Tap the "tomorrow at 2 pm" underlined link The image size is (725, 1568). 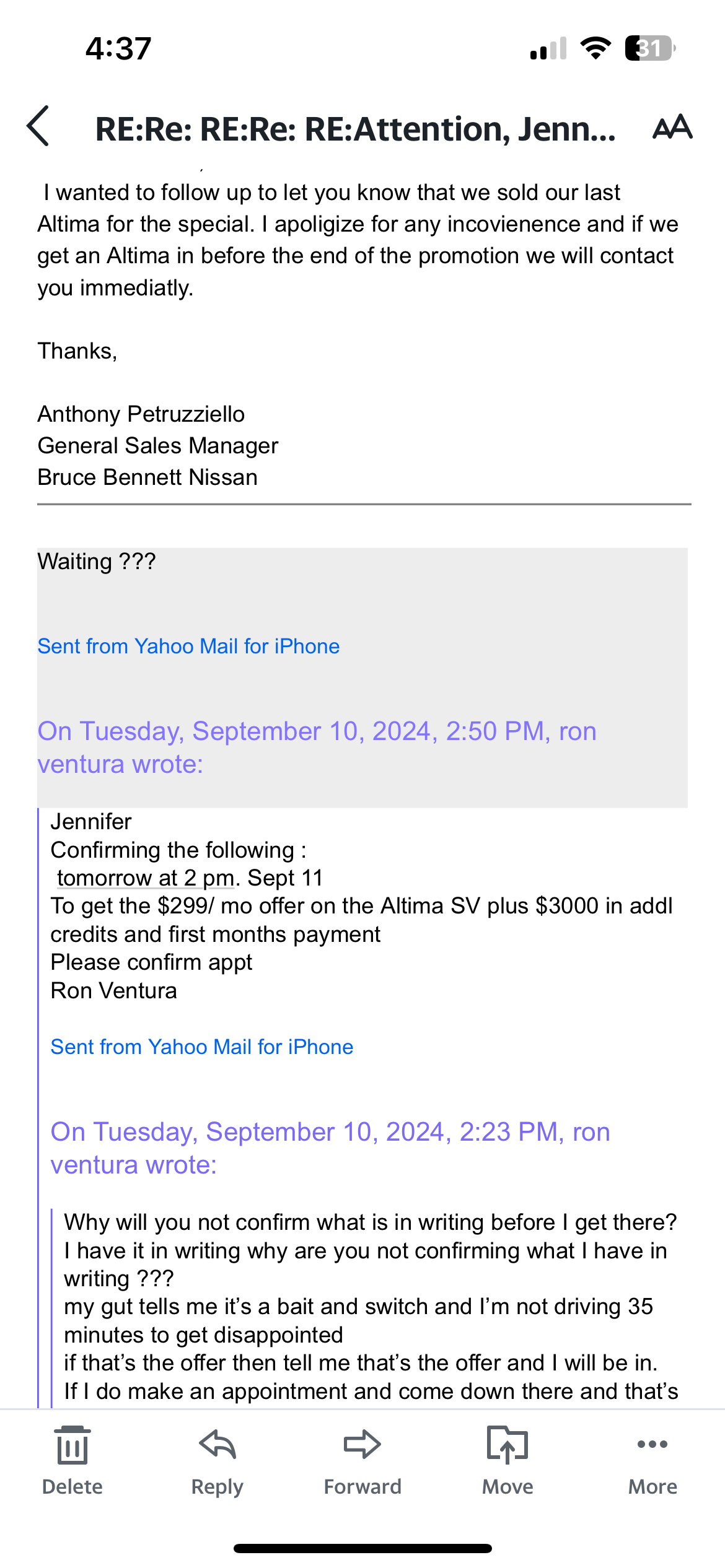pyautogui.click(x=146, y=878)
